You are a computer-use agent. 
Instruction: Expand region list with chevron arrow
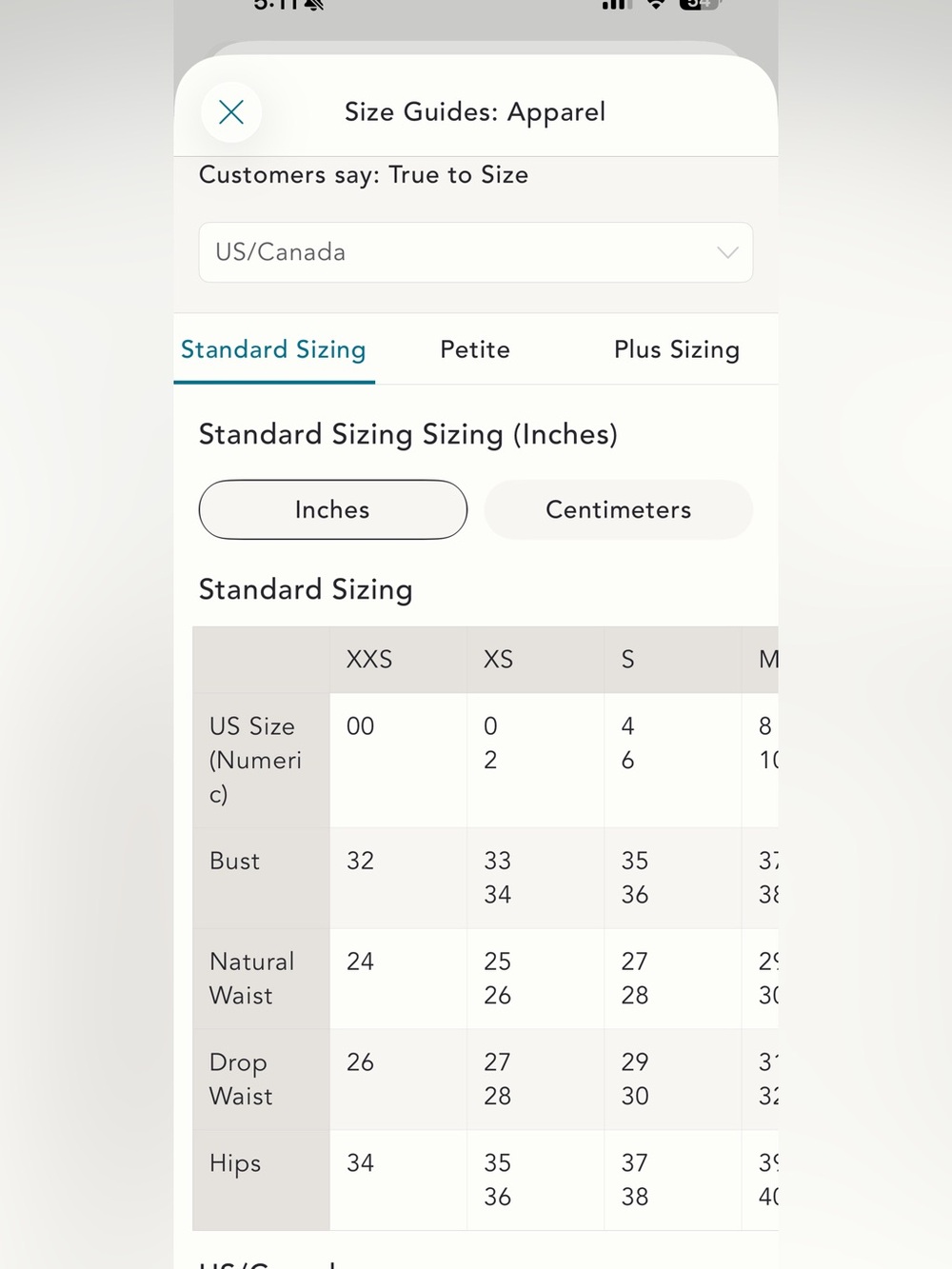click(727, 252)
